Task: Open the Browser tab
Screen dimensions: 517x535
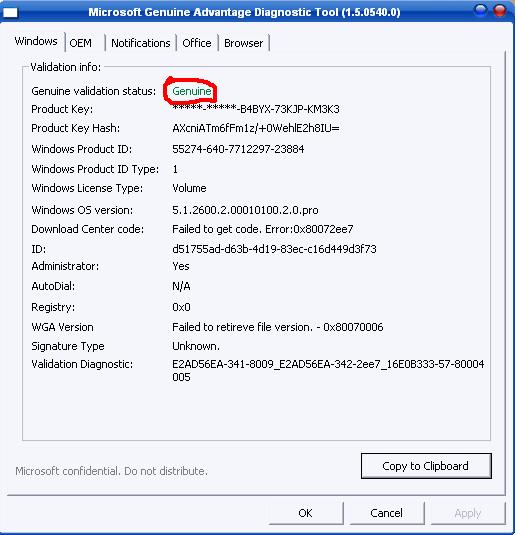Action: (x=244, y=43)
